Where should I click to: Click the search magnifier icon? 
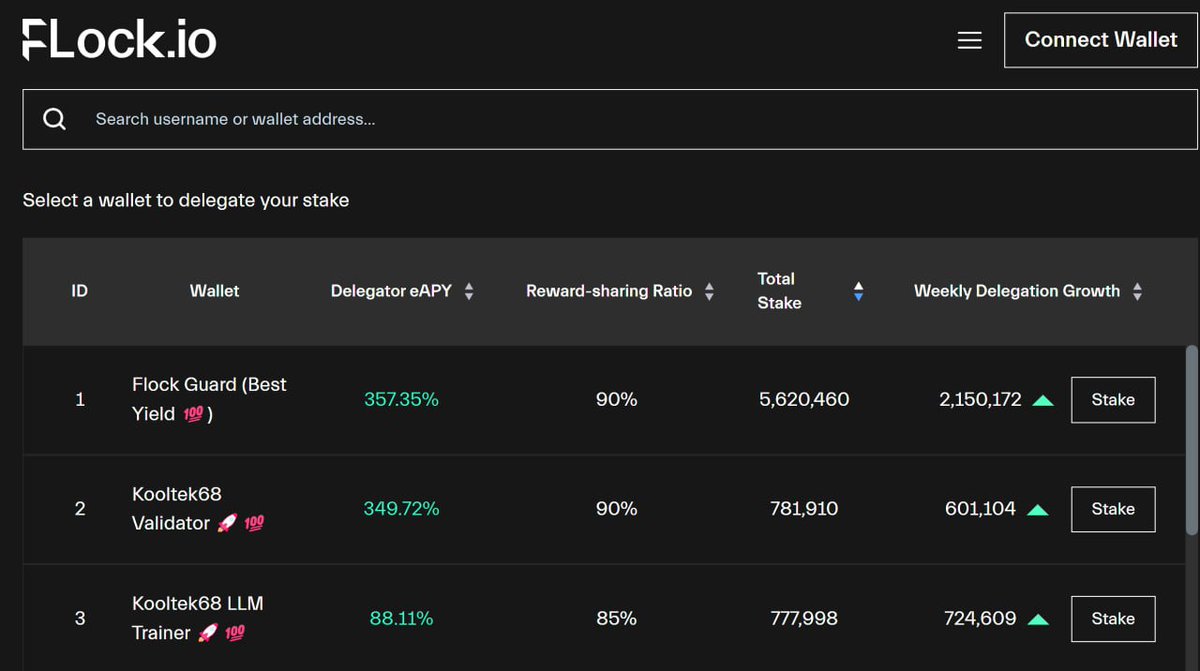(x=55, y=119)
